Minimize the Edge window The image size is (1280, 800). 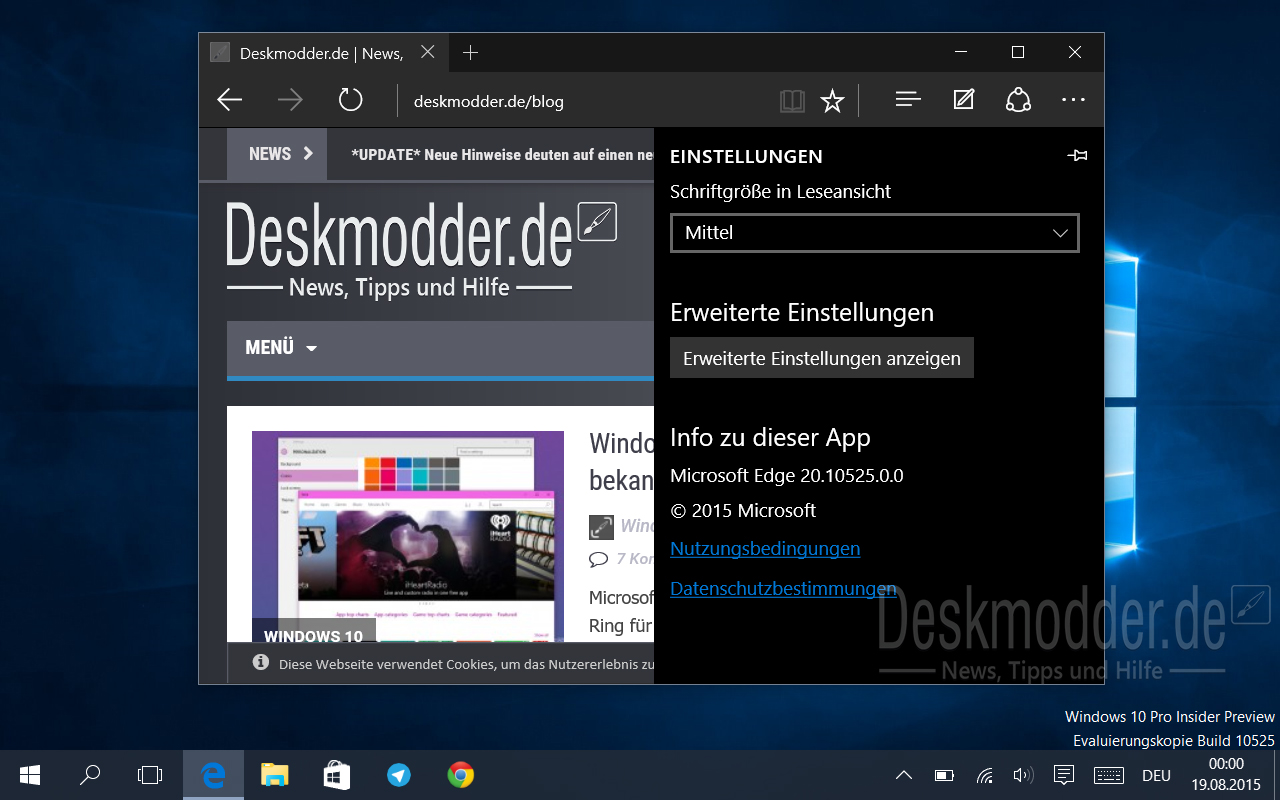(x=961, y=52)
